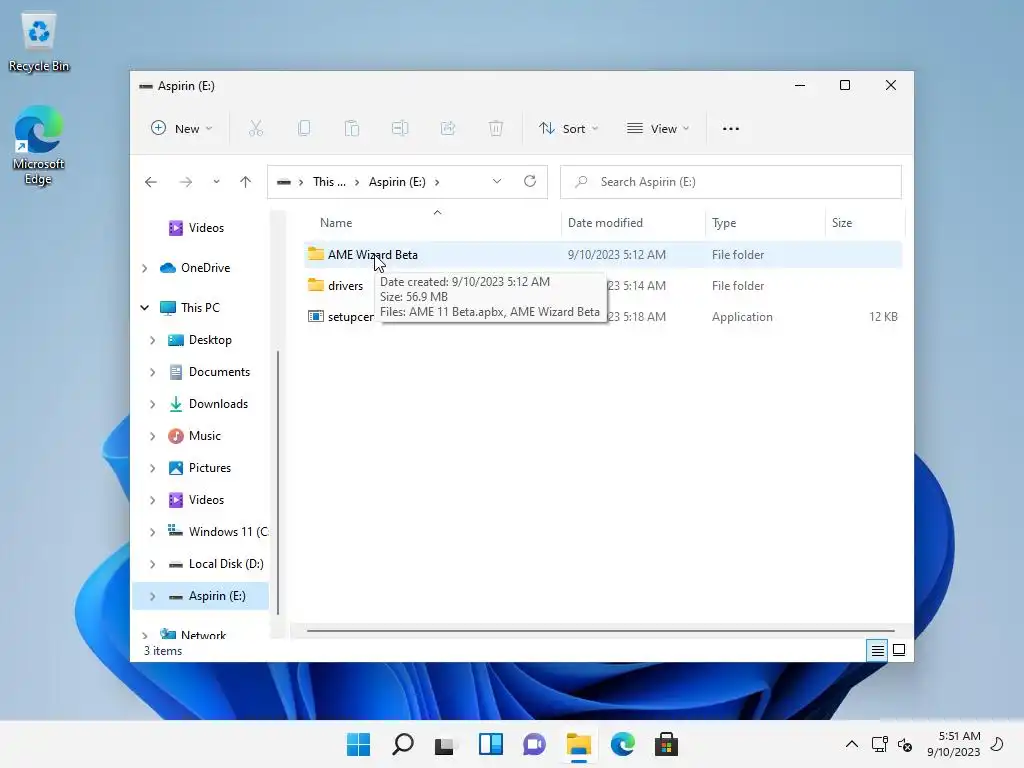Switch to large thumbnails view icon

899,650
